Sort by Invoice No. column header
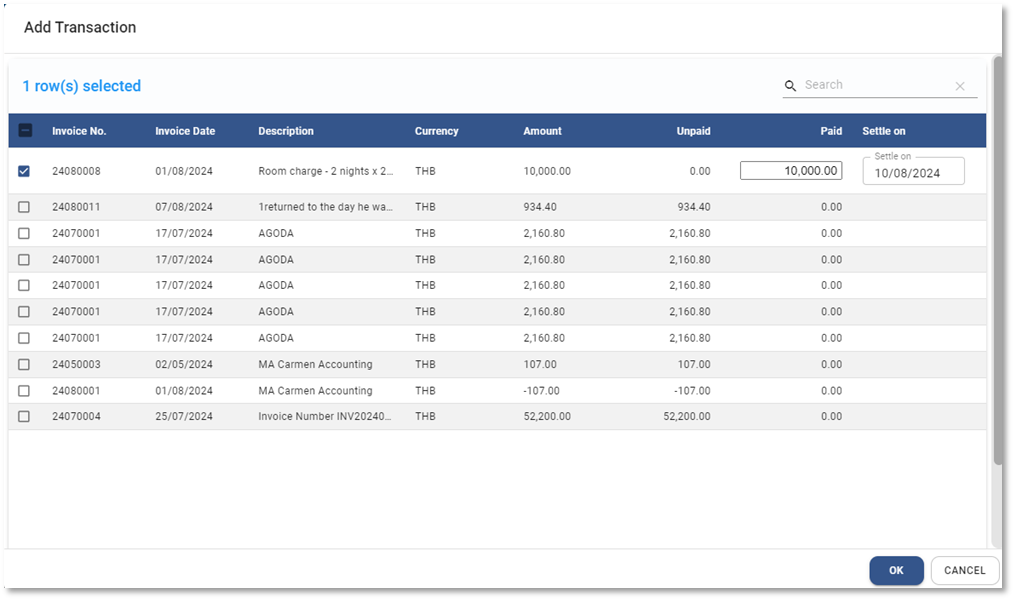Screen dimensions: 1015x601 pyautogui.click(x=79, y=131)
